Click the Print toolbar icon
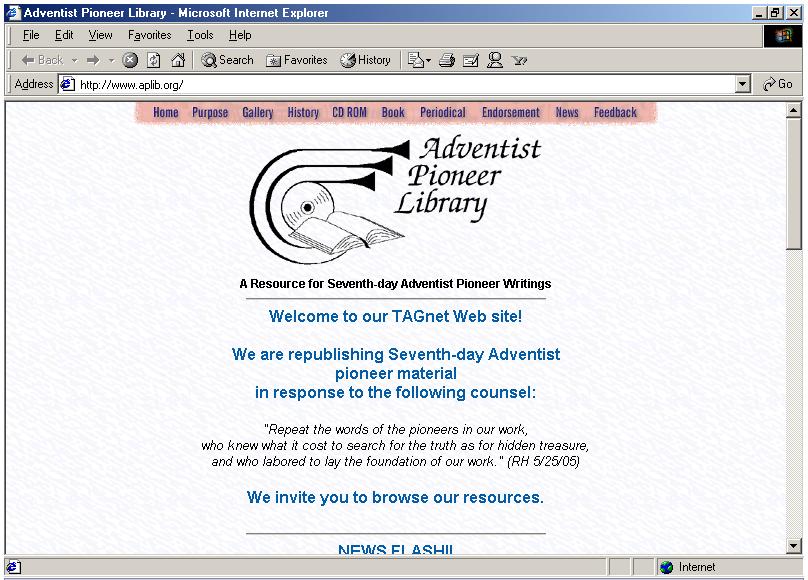Viewport: 808px width, 580px height. (447, 60)
